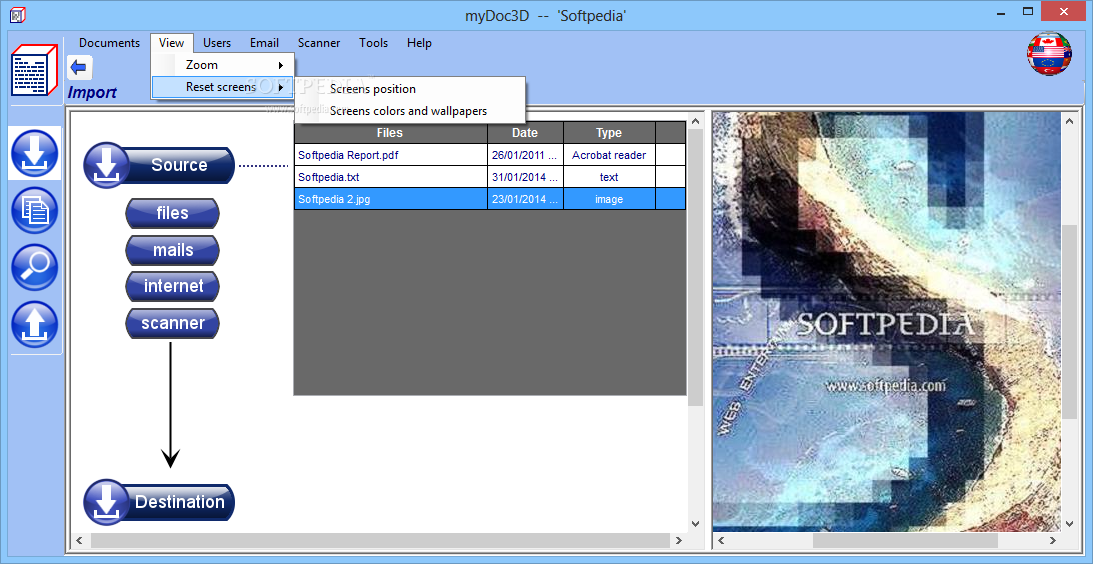Click the myDoc3D document cube logo

point(36,70)
